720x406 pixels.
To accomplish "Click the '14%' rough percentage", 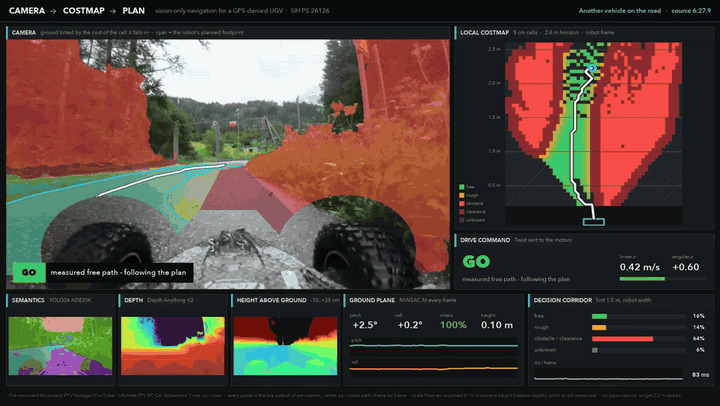I will pyautogui.click(x=698, y=327).
